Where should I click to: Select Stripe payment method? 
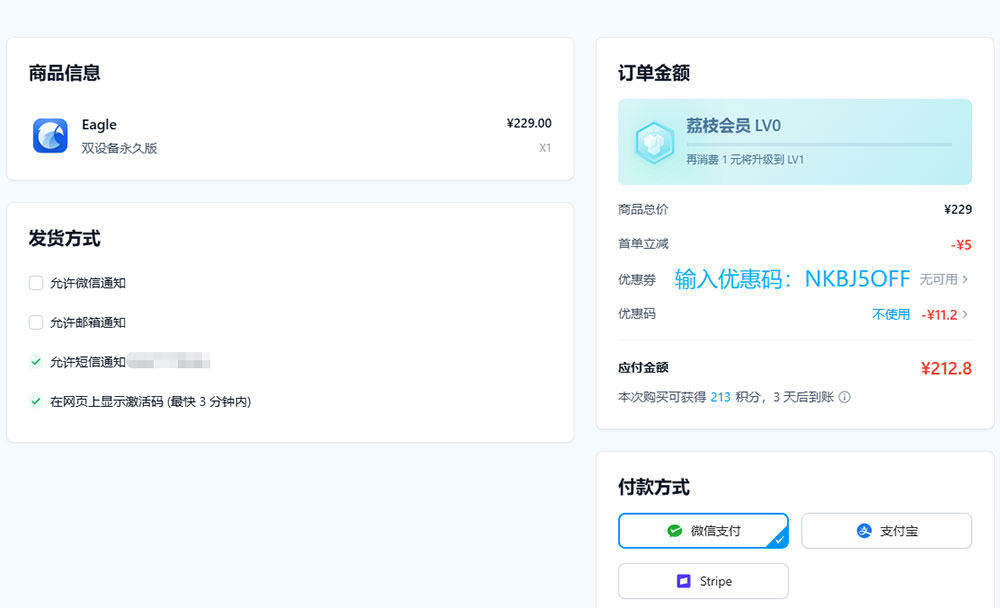click(x=703, y=581)
